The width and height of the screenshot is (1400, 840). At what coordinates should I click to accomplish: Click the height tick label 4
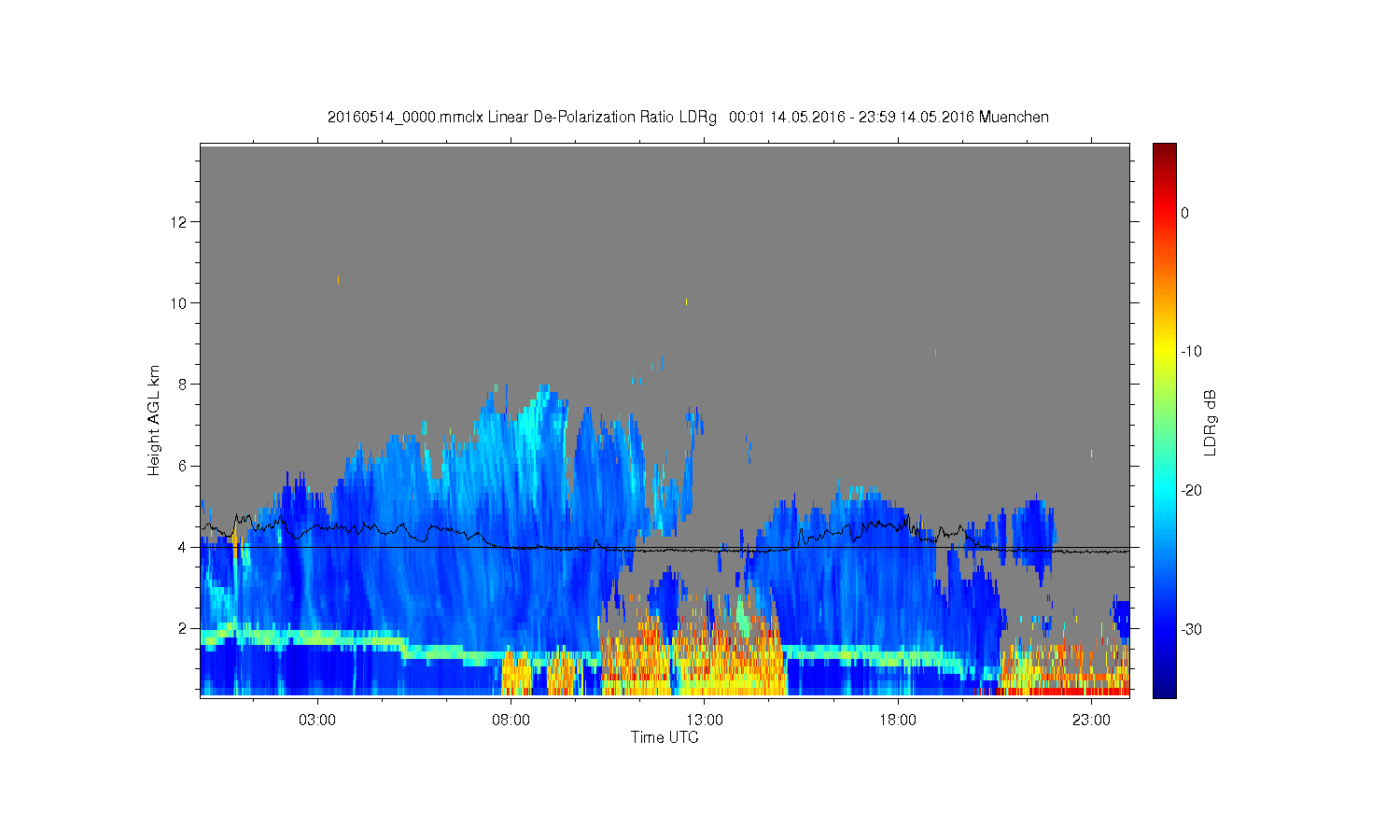pos(184,547)
